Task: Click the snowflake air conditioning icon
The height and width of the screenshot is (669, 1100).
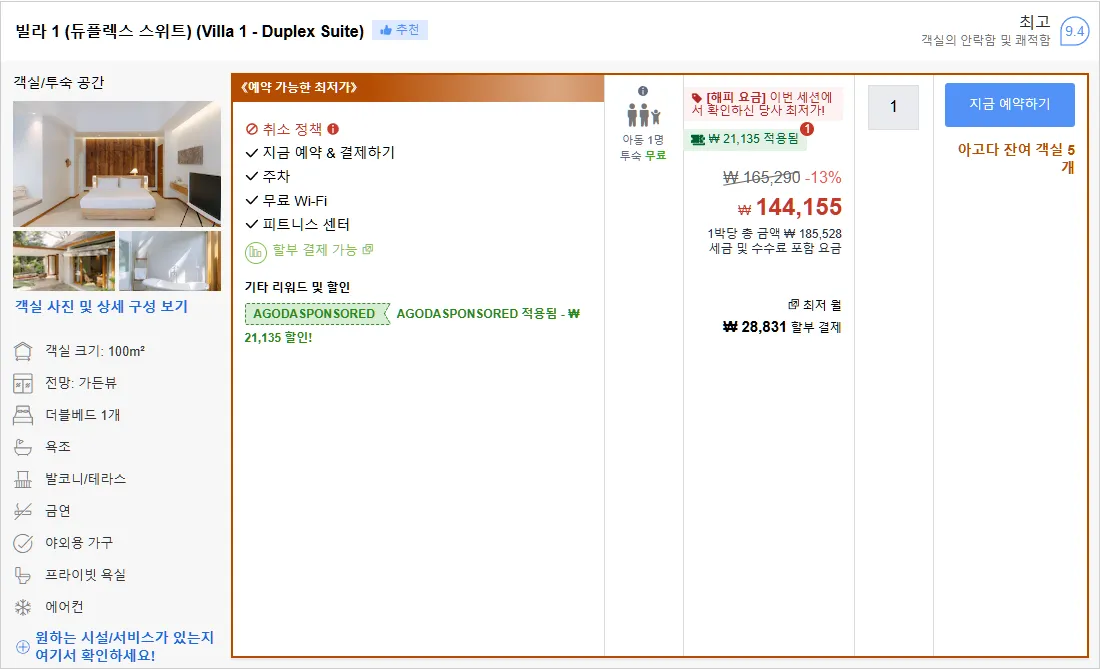Action: coord(23,607)
